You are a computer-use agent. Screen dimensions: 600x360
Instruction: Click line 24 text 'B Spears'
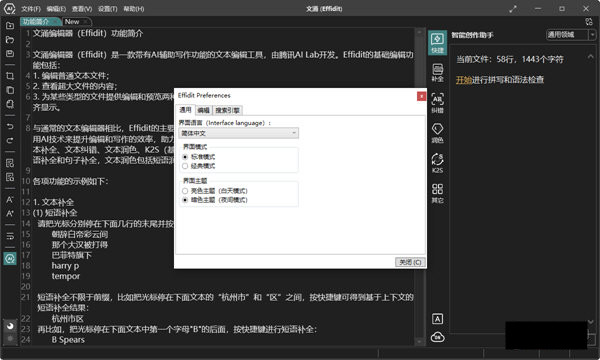[x=68, y=340]
